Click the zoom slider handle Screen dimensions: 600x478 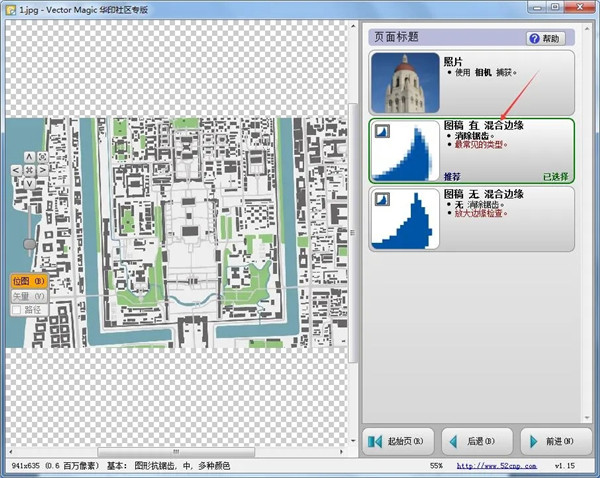click(29, 243)
